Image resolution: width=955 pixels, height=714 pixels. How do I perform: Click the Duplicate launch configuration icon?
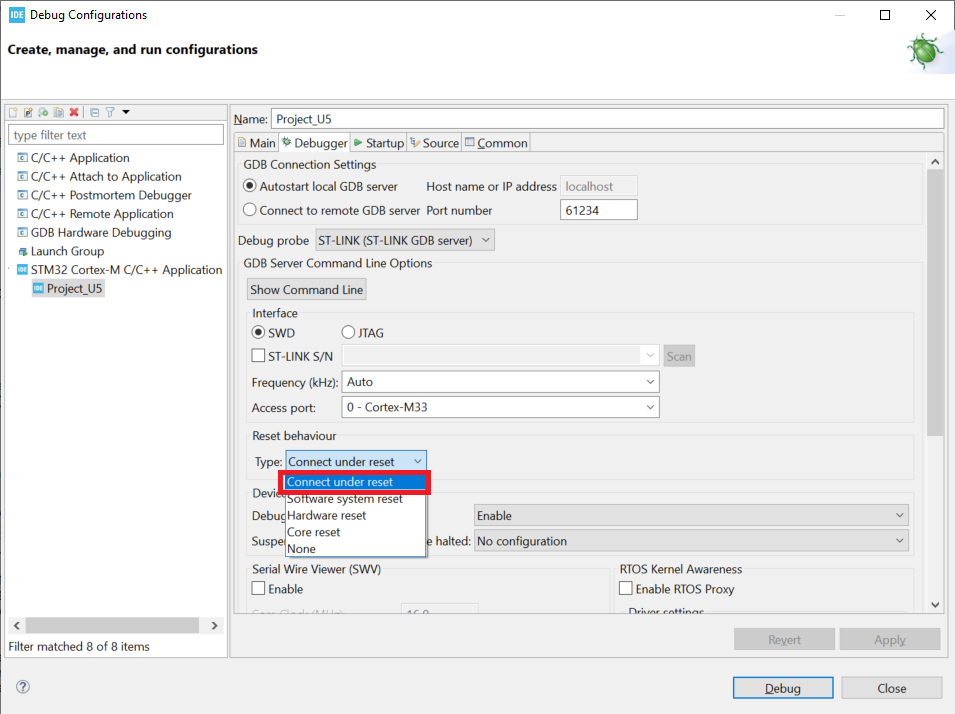[x=58, y=112]
